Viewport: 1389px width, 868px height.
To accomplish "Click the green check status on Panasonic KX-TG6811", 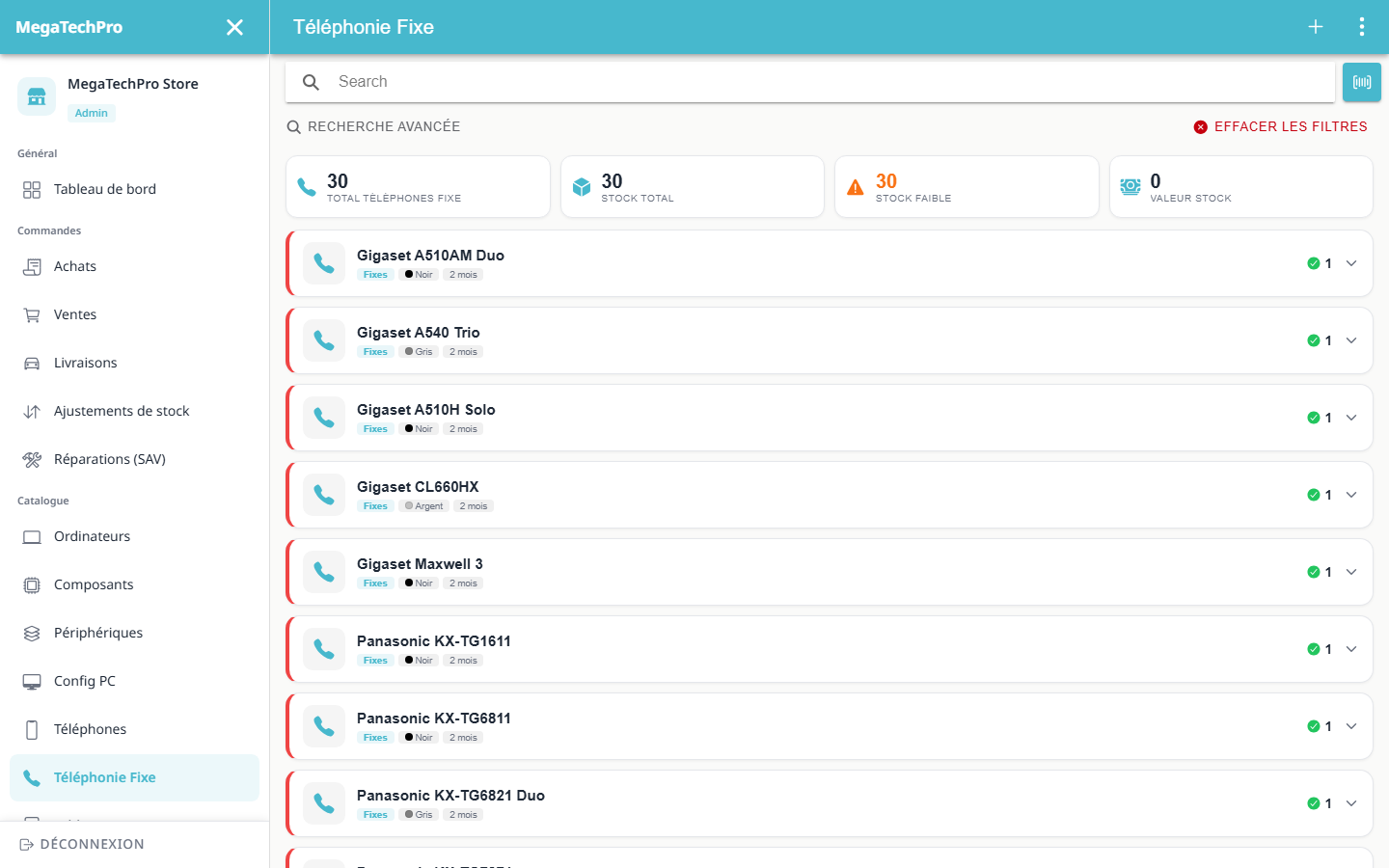I will [x=1314, y=726].
